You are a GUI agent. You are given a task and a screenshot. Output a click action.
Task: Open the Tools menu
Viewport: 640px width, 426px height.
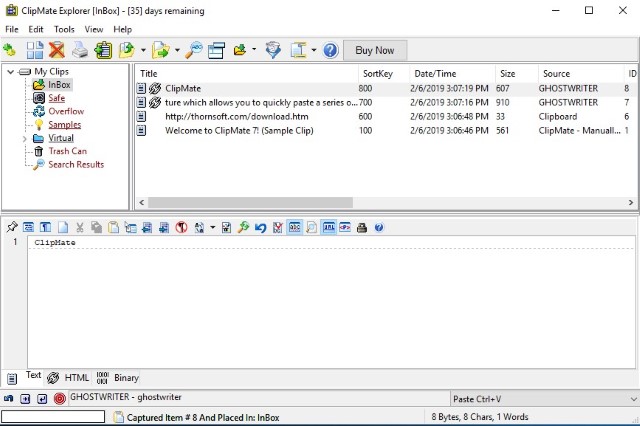click(x=64, y=29)
